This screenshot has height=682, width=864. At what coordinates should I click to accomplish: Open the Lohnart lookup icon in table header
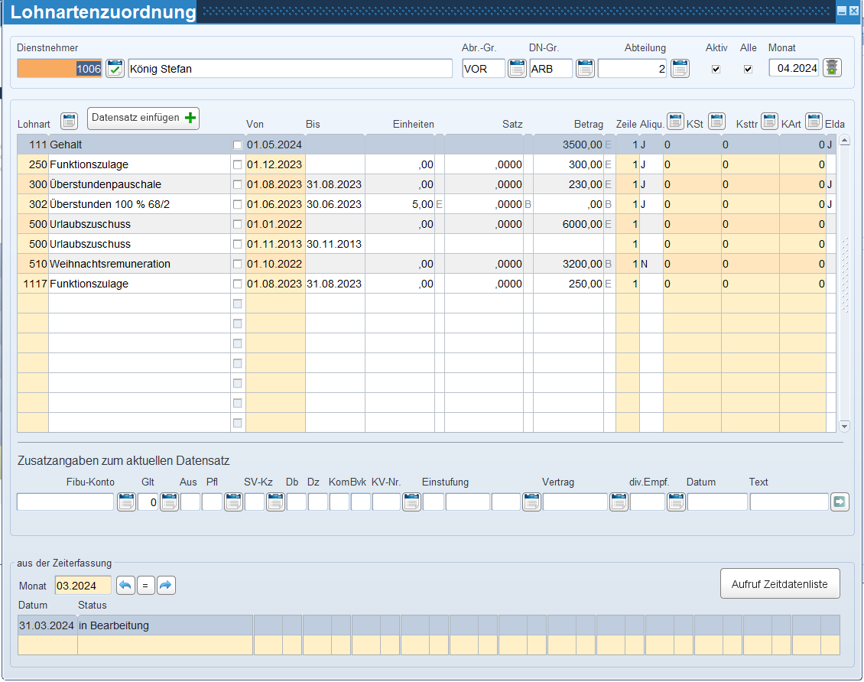tap(69, 122)
